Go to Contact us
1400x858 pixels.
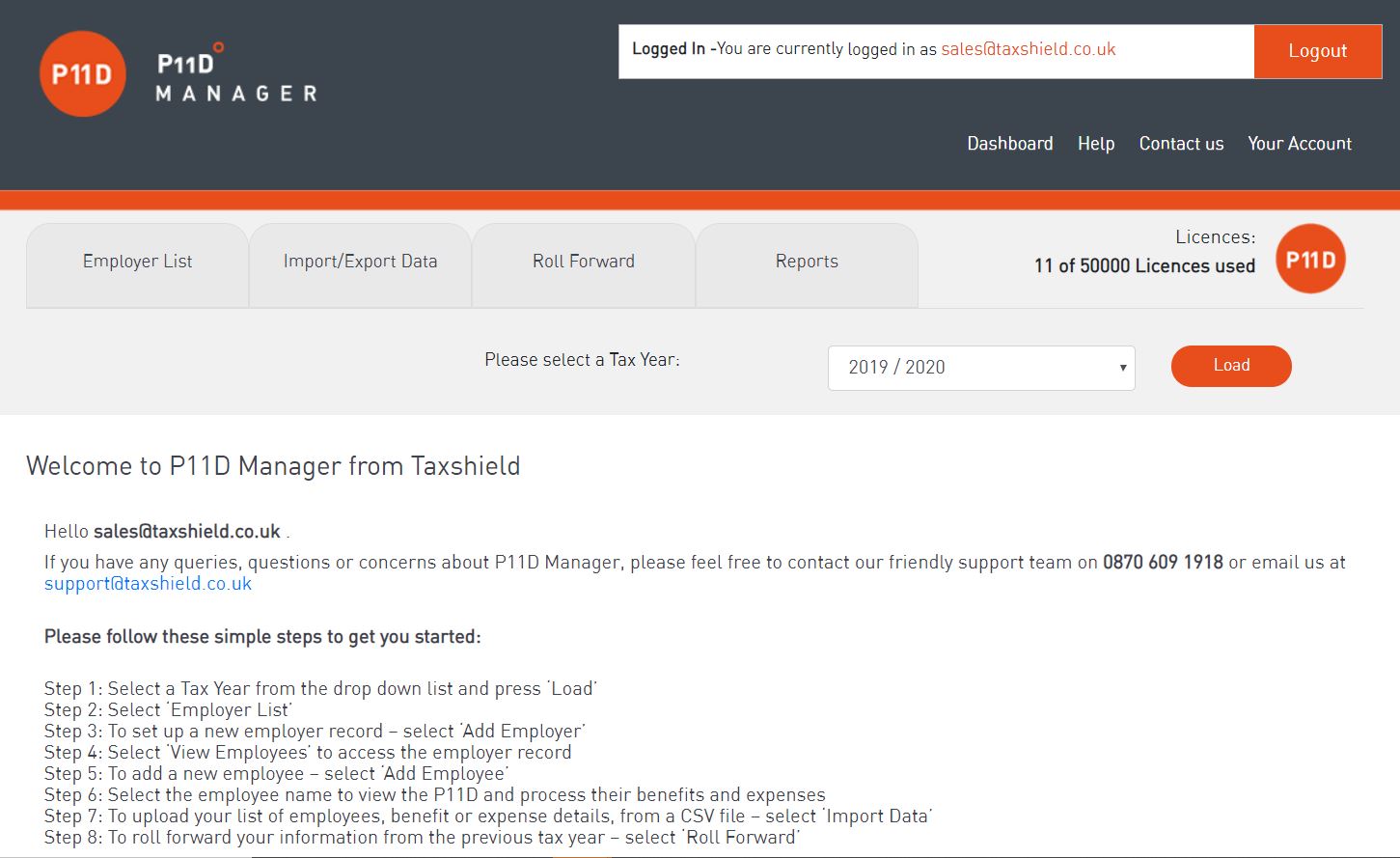(x=1181, y=143)
